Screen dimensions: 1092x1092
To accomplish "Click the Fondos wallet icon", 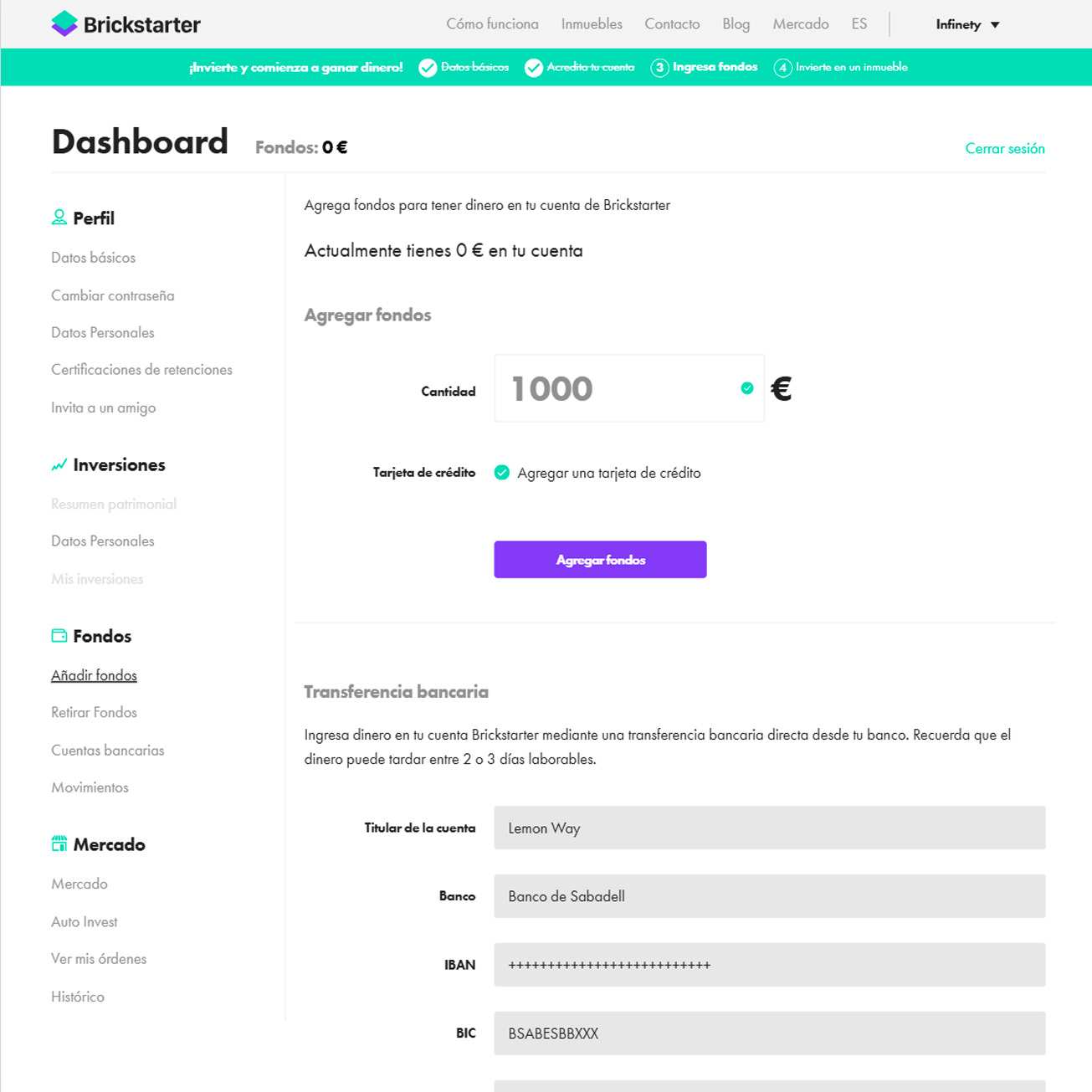I will [59, 636].
